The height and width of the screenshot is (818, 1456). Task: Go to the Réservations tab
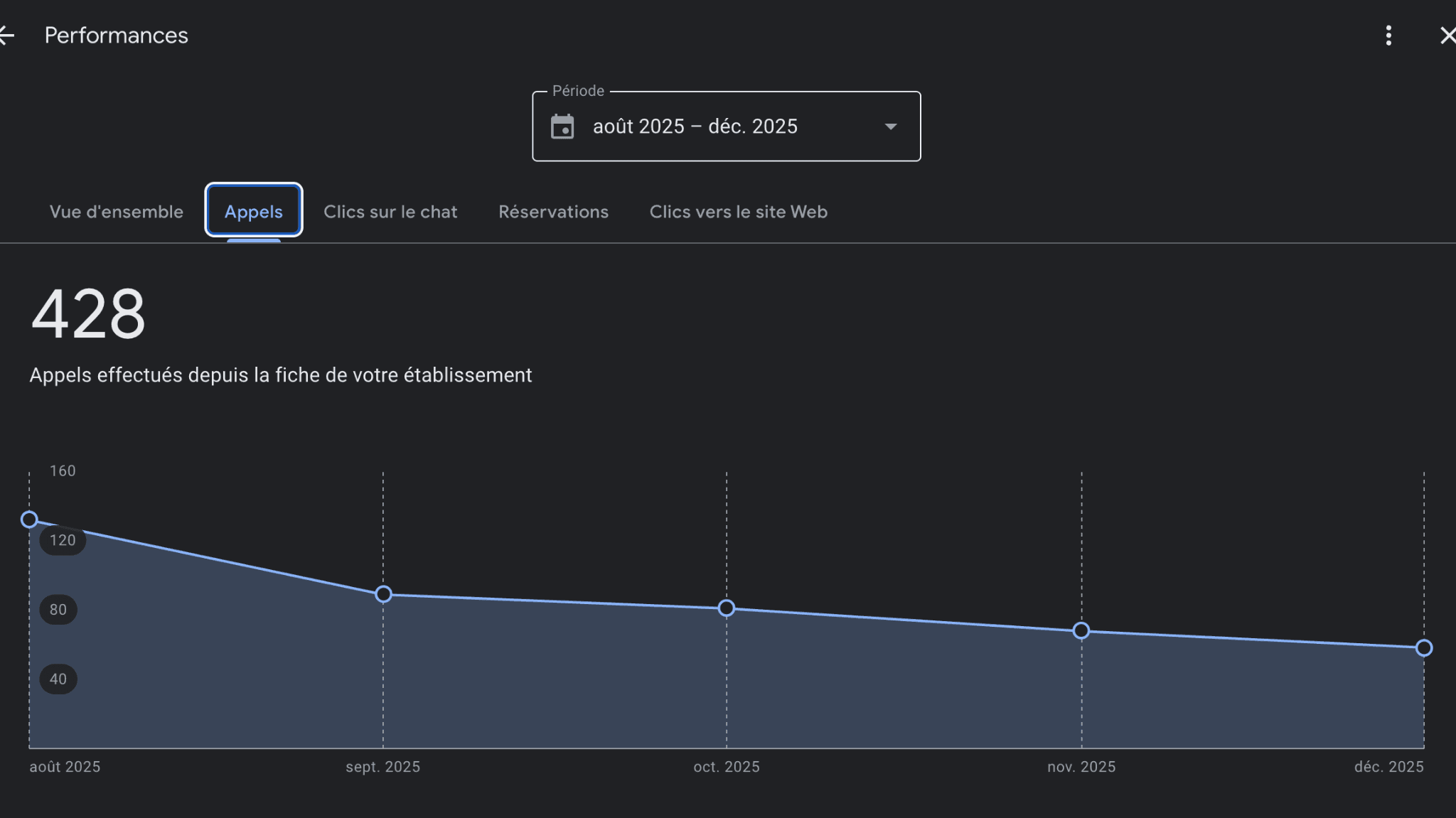tap(553, 212)
